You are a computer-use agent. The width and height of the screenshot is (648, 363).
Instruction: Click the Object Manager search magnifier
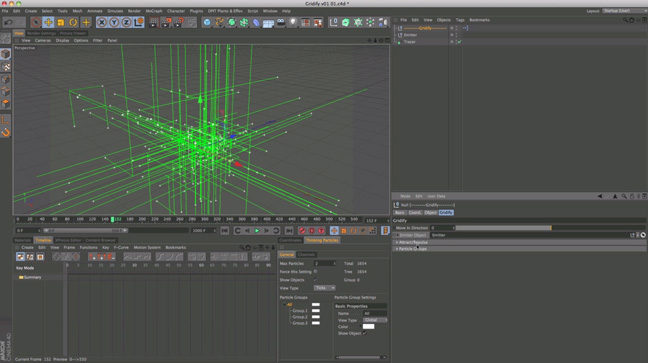click(625, 20)
